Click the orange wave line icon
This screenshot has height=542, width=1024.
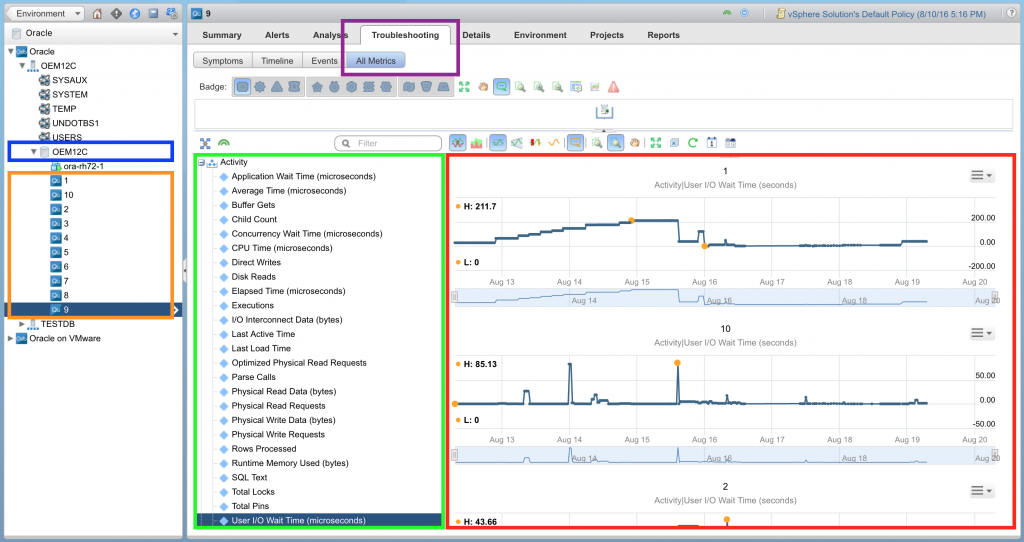554,142
